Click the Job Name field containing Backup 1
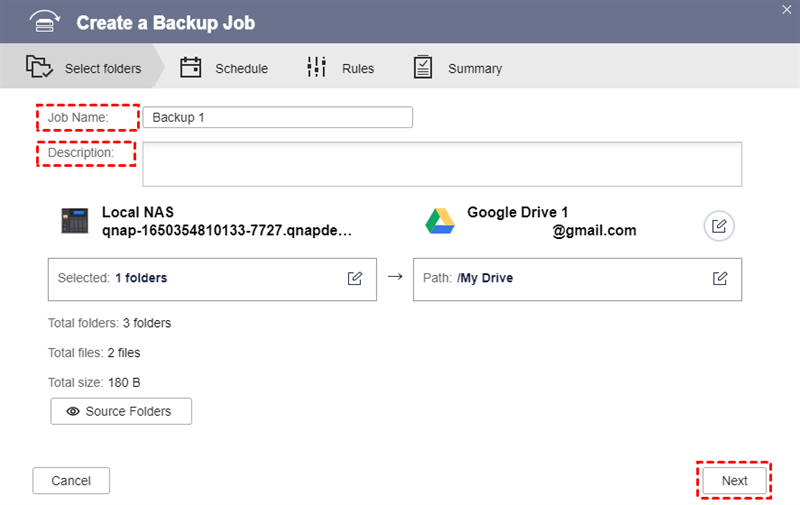Viewport: 800px width, 505px height. coord(277,118)
